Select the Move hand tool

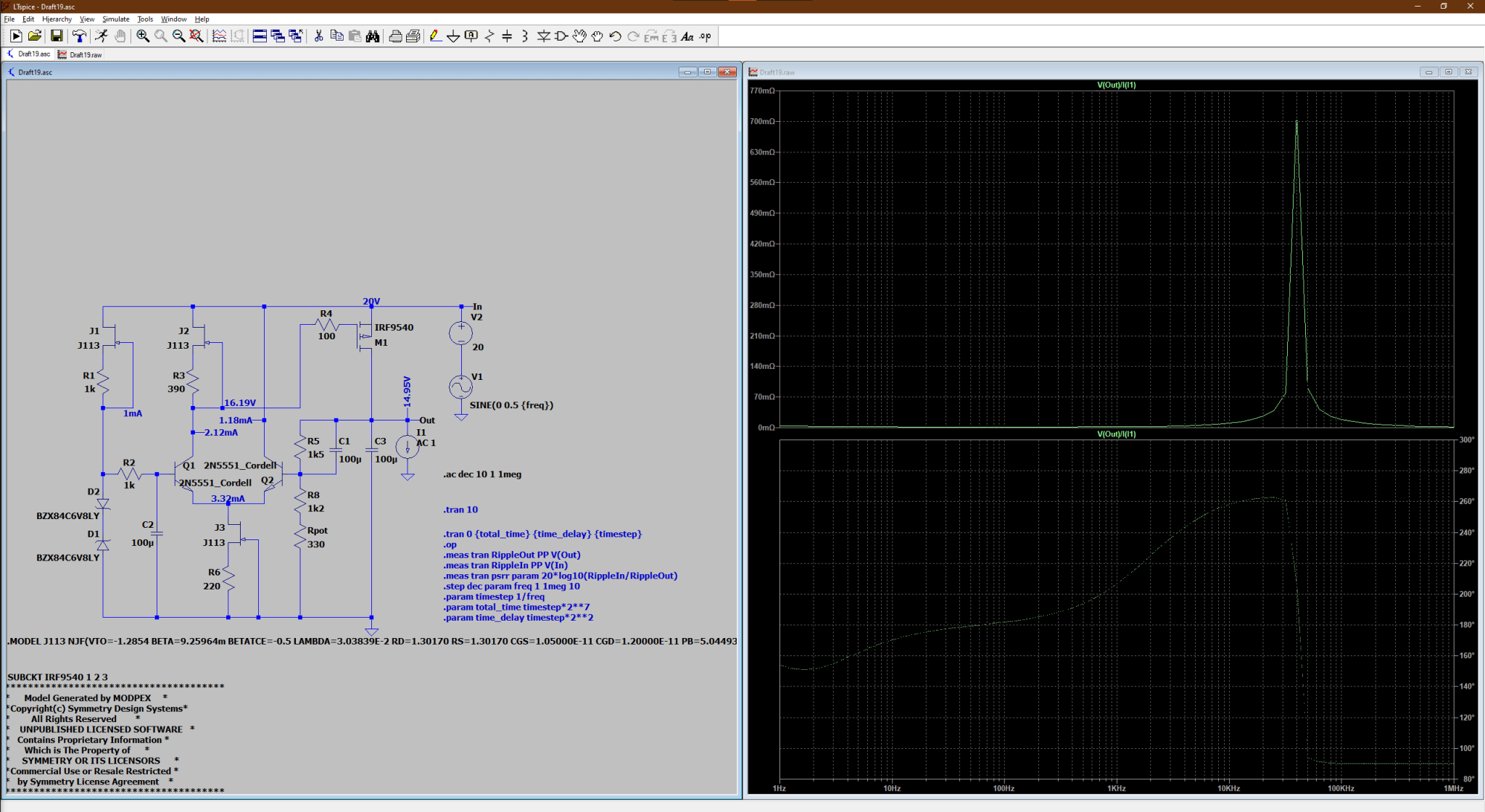[x=579, y=36]
